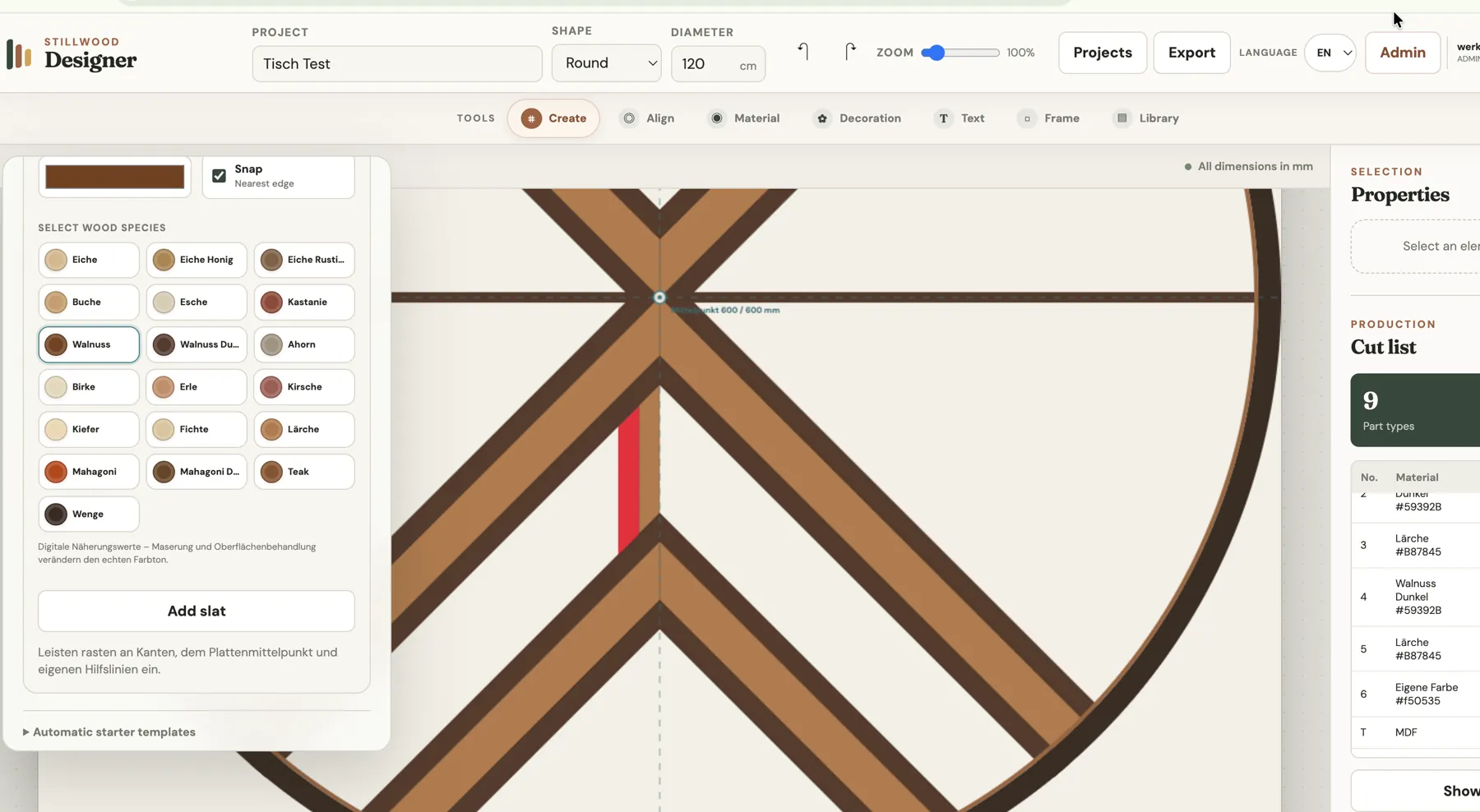This screenshot has height=812, width=1480.
Task: Click cut list row 3 Lärche #B87845
Action: tap(1416, 545)
